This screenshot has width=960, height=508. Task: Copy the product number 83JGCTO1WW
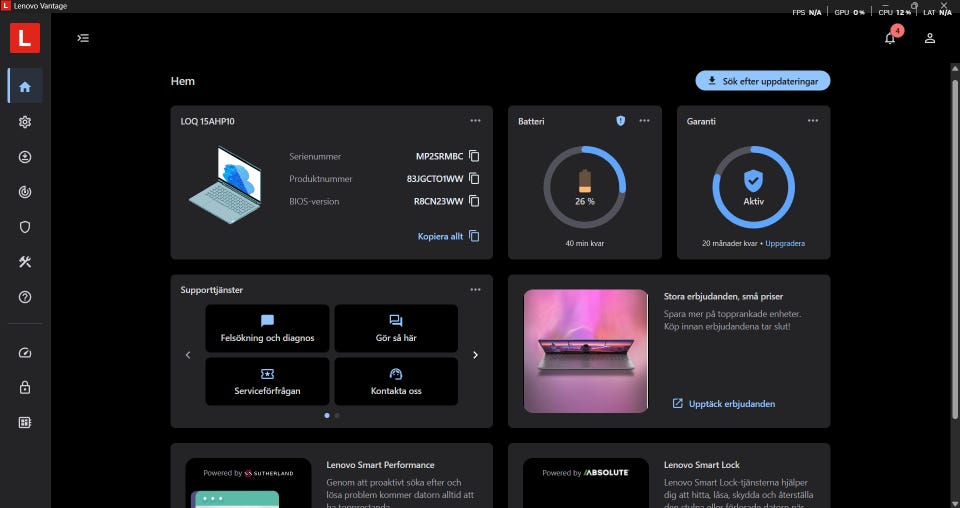474,179
